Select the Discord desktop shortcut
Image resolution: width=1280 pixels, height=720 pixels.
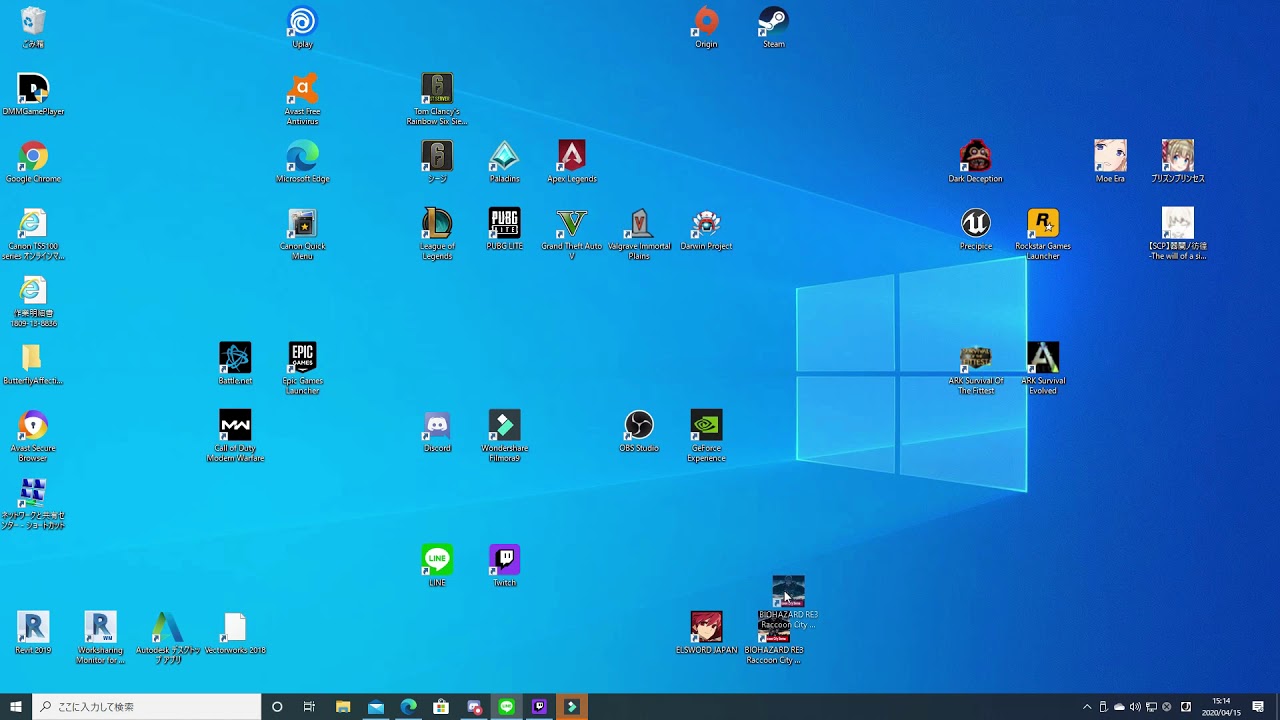[437, 431]
